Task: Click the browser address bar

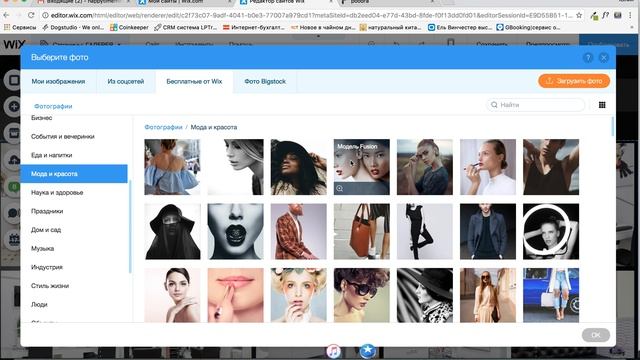Action: (312, 15)
